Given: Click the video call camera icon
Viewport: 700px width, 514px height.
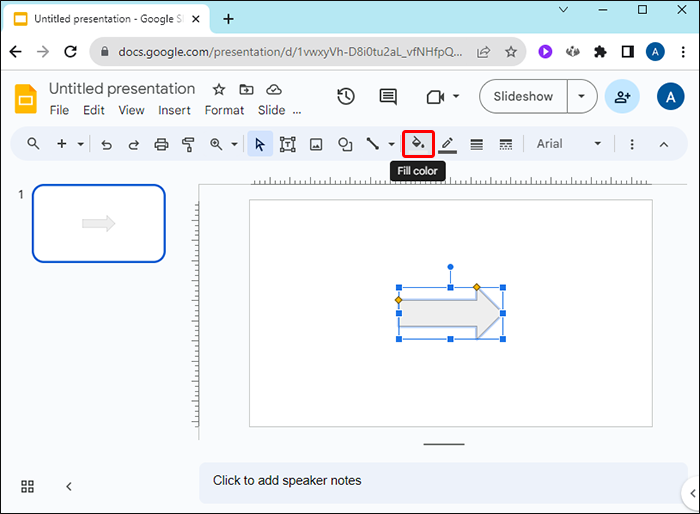Looking at the screenshot, I should [x=435, y=96].
